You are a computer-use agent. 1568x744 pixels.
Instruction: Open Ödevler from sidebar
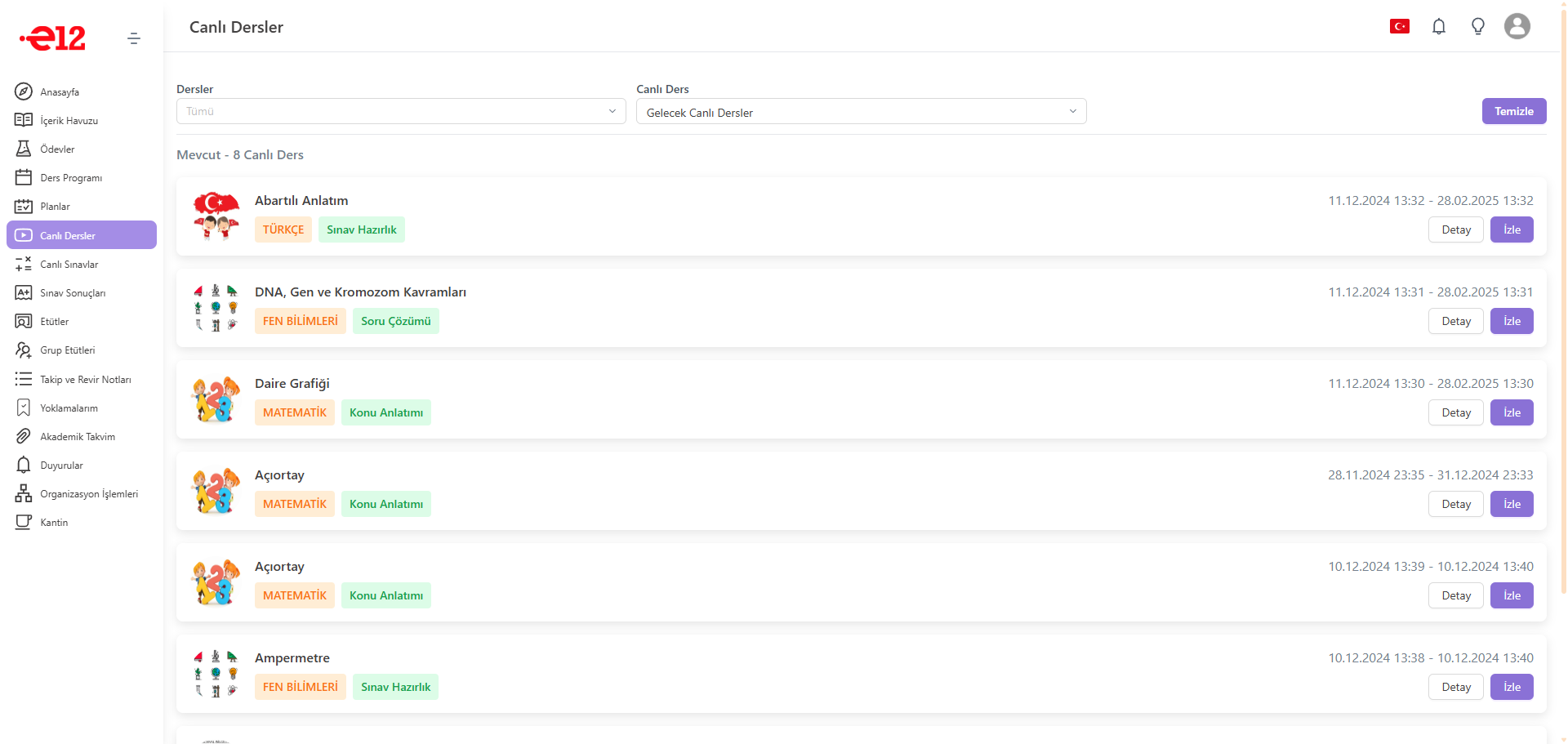pyautogui.click(x=57, y=149)
